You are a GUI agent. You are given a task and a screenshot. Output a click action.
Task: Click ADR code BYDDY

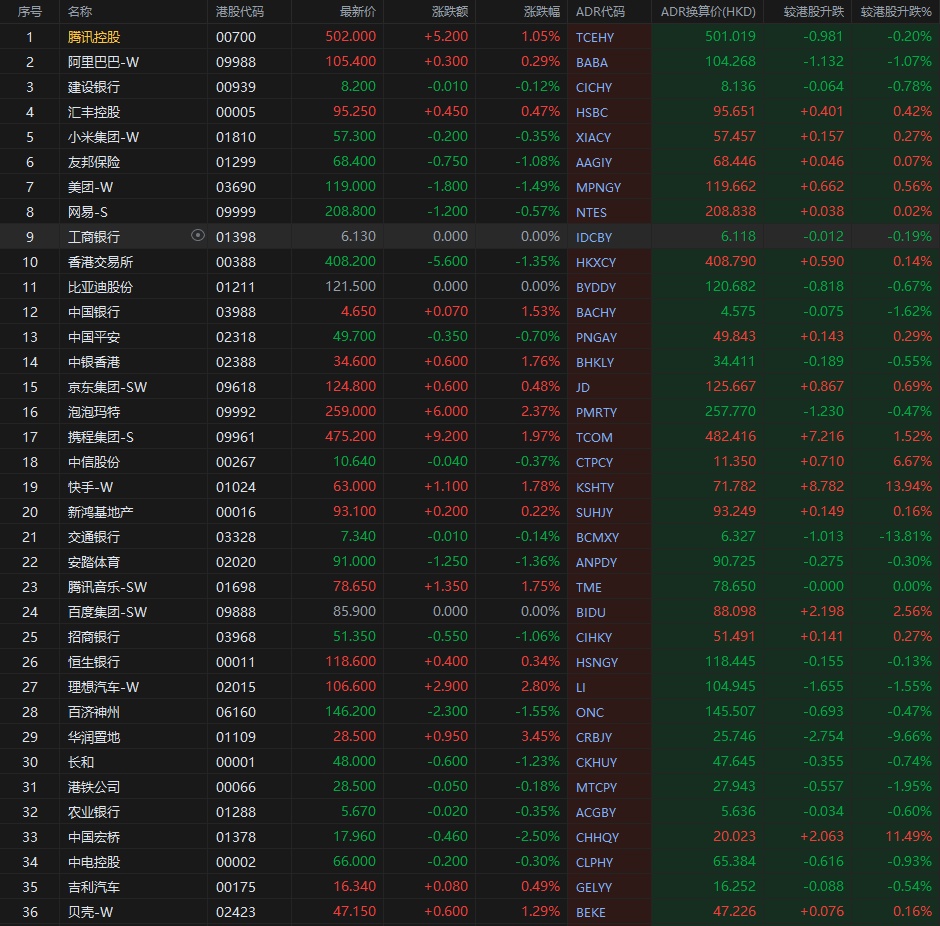596,288
